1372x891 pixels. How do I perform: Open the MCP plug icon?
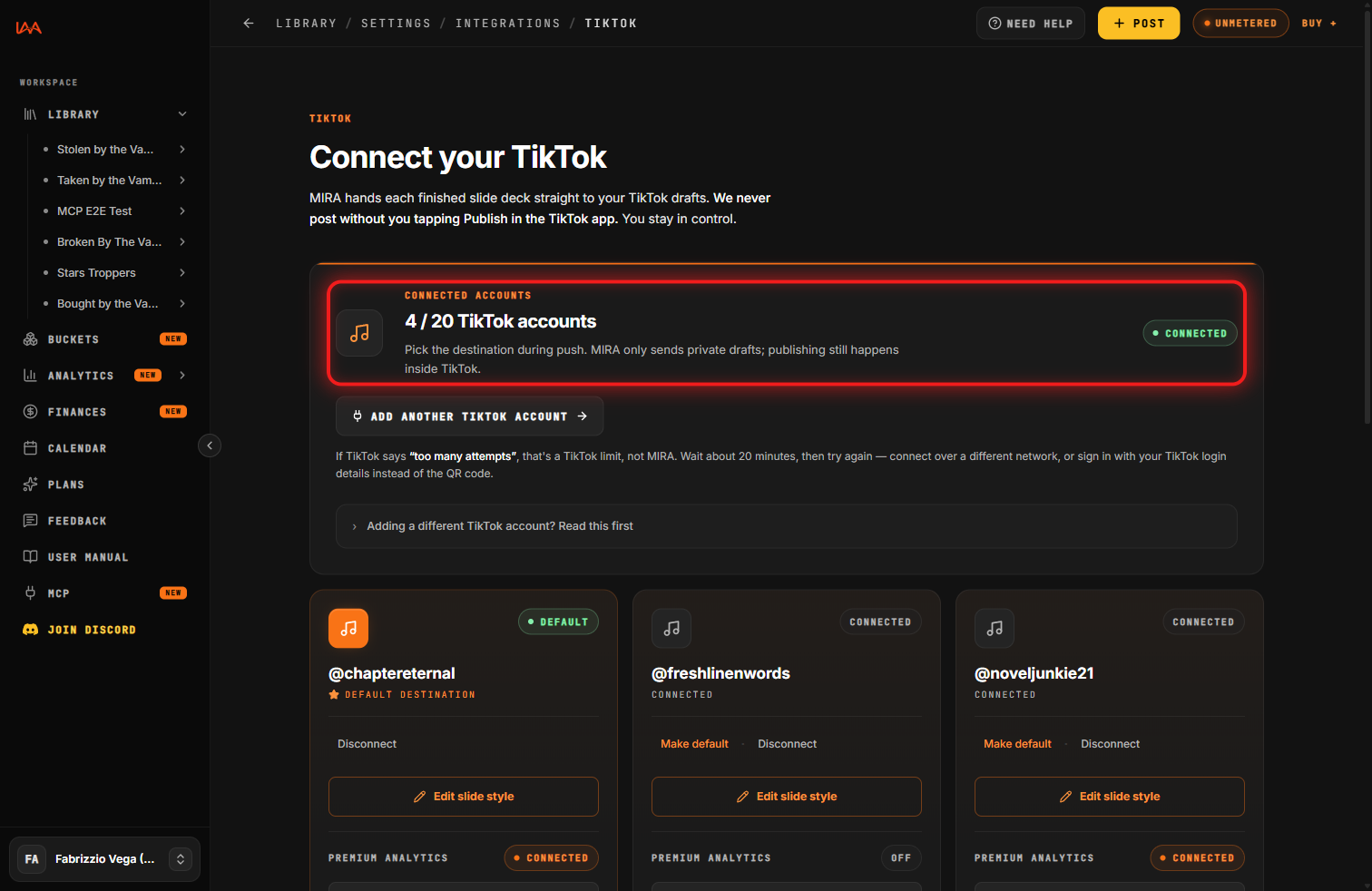click(x=30, y=593)
